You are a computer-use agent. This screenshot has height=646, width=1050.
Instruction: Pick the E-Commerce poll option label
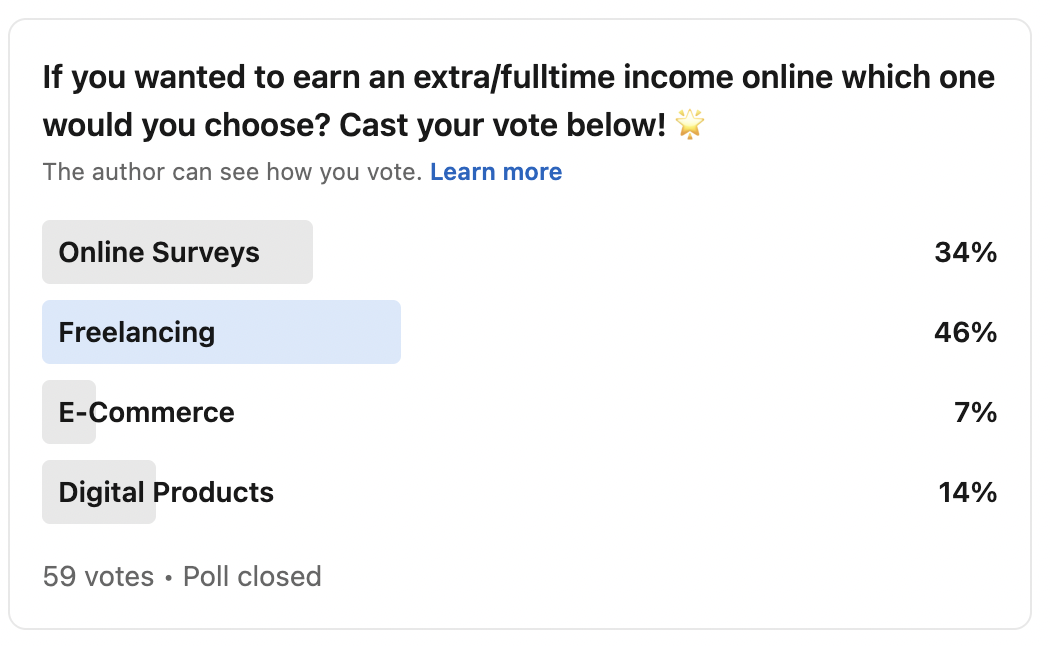point(147,412)
